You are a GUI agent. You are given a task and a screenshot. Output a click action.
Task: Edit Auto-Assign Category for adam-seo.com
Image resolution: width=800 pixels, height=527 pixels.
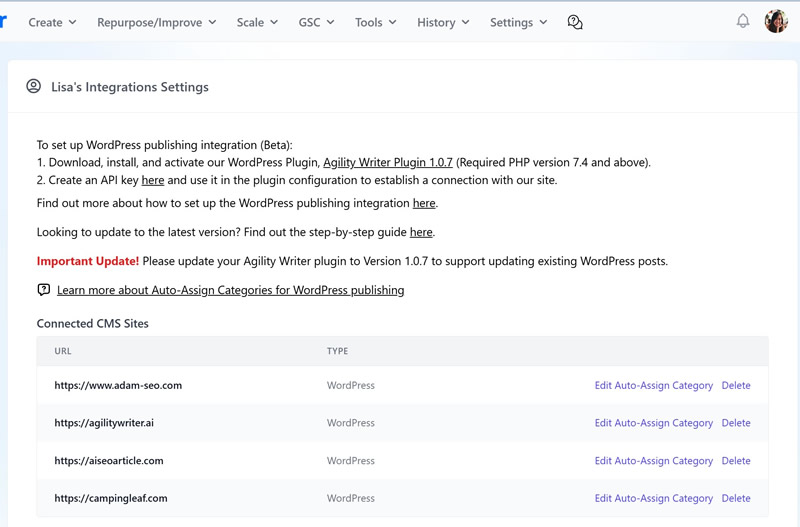pyautogui.click(x=654, y=385)
